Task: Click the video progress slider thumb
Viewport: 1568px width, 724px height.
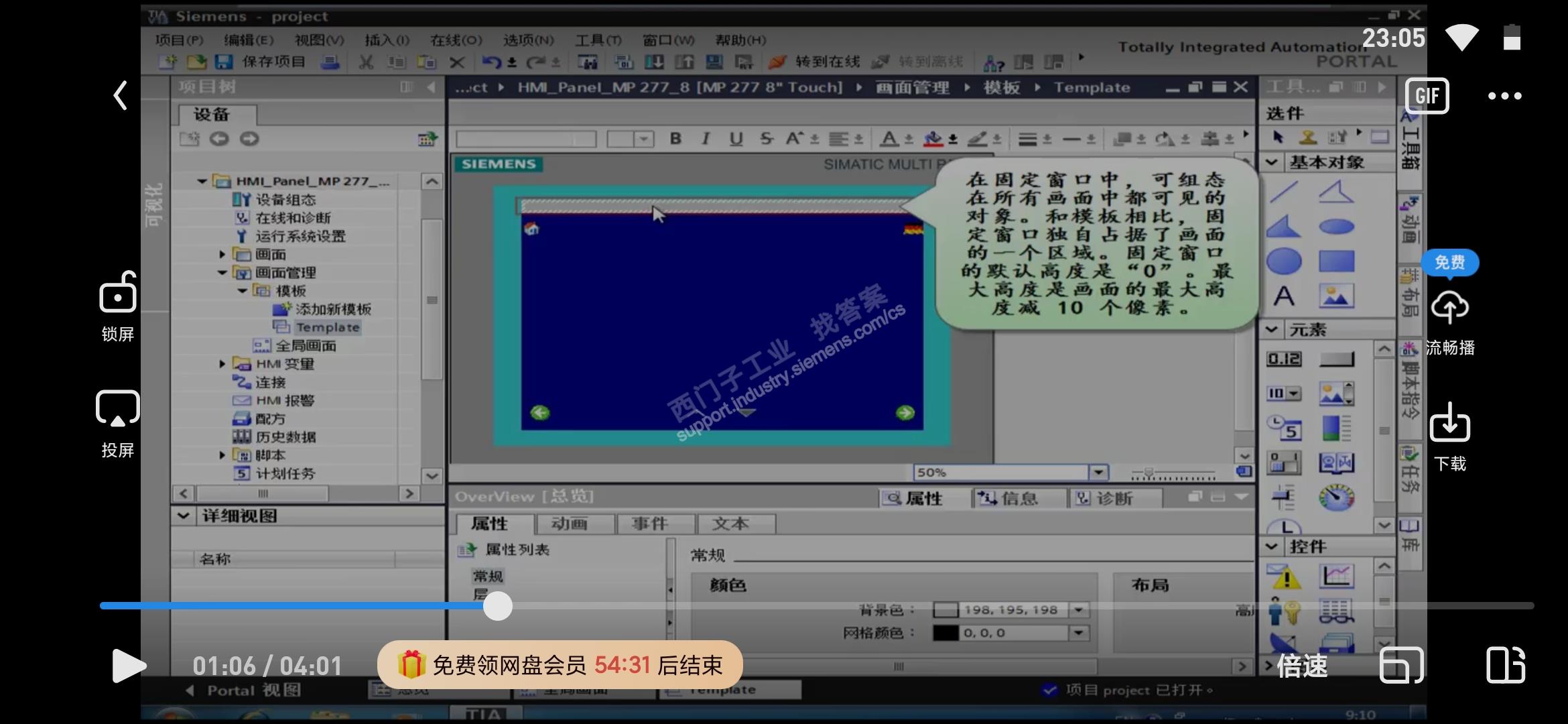Action: (x=497, y=606)
